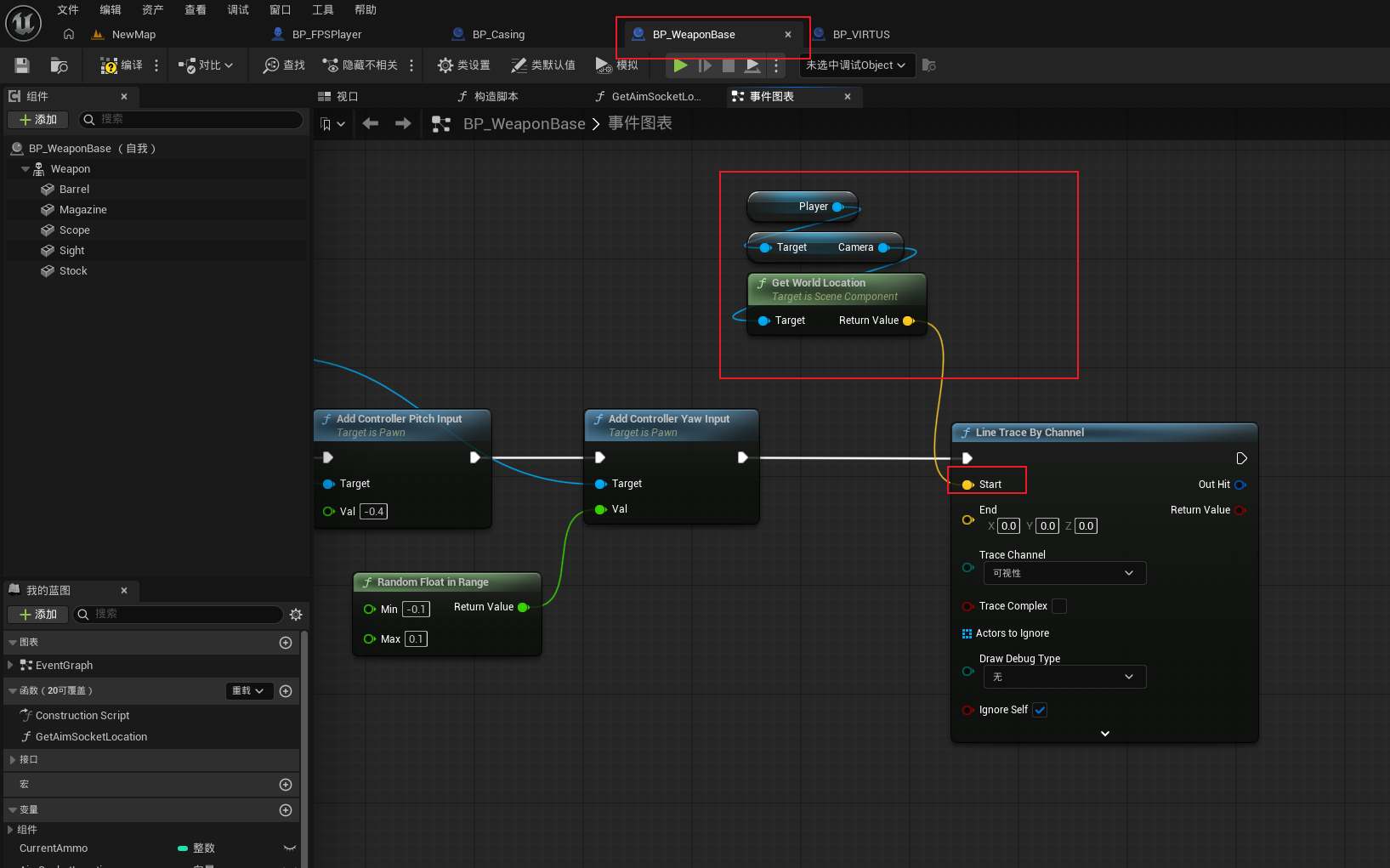Add a new graph with plus icon
This screenshot has width=1390, height=868.
(286, 643)
